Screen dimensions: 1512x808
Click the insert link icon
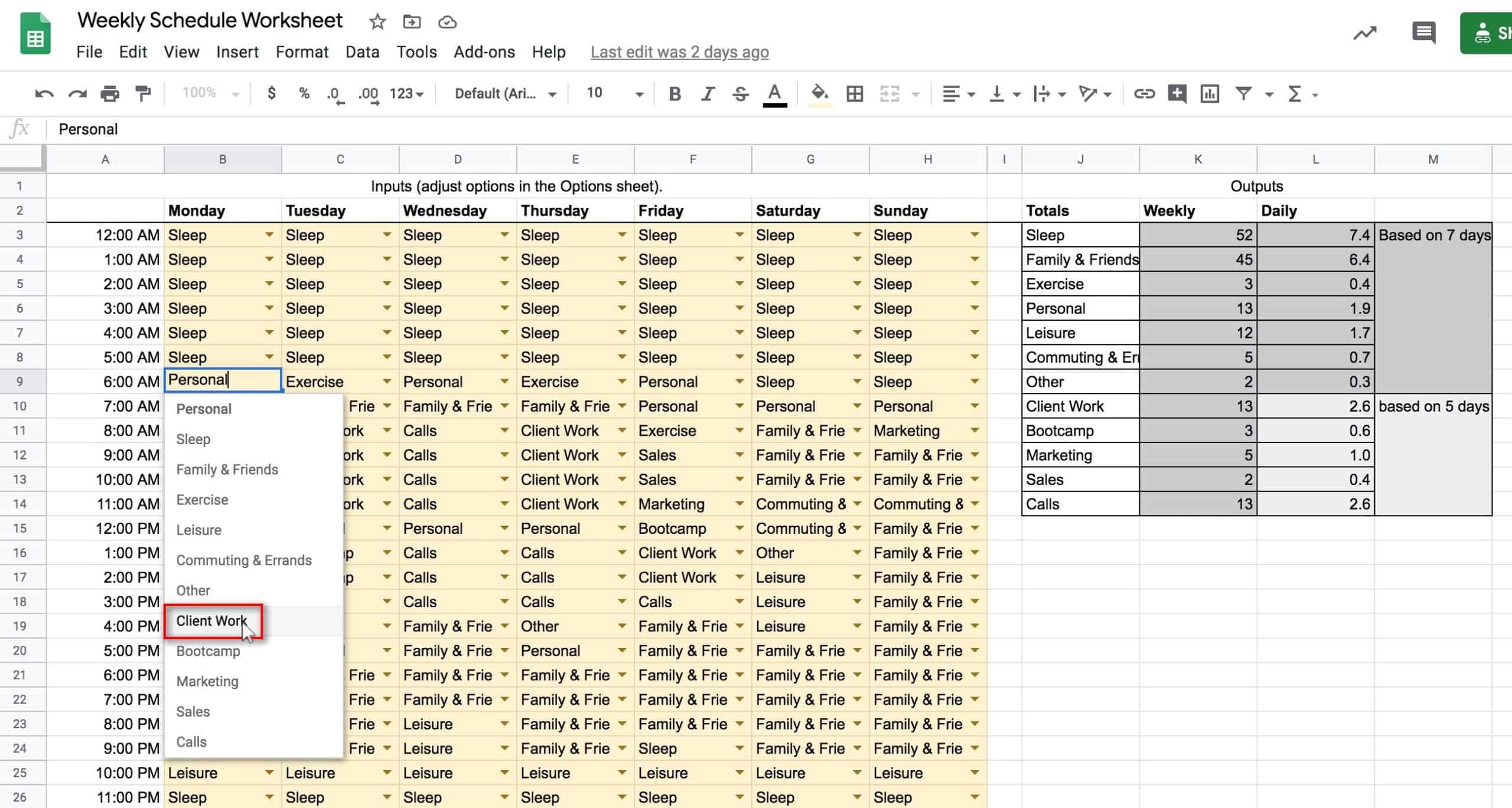1144,94
